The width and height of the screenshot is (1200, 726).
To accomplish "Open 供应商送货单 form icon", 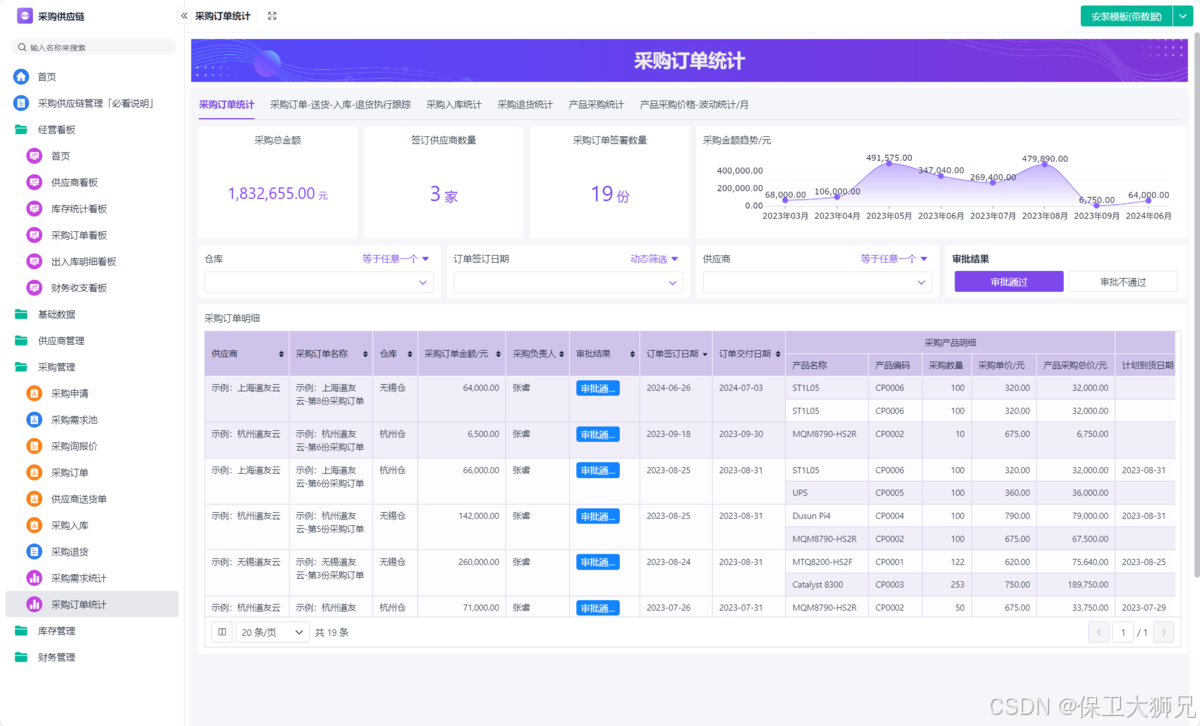I will click(34, 499).
